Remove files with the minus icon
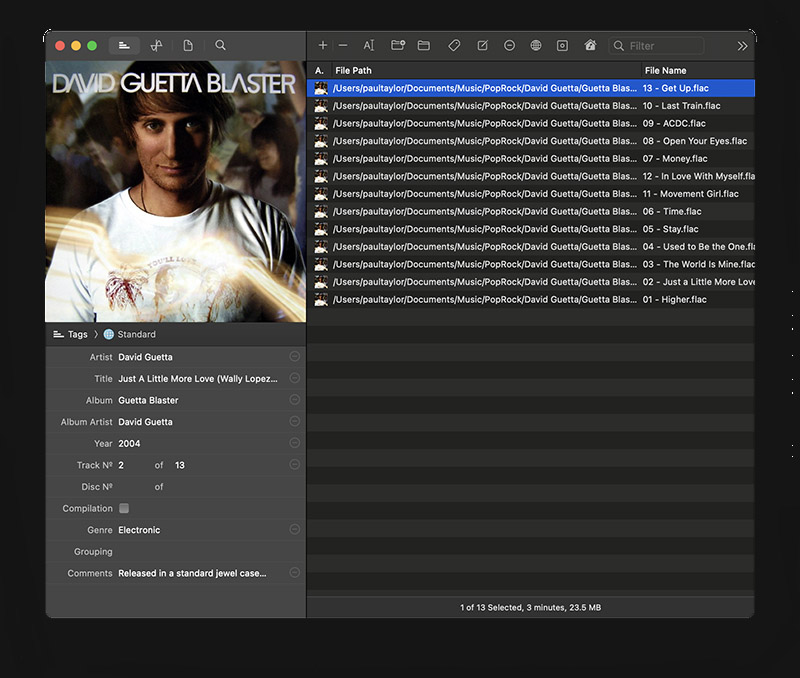Image resolution: width=800 pixels, height=678 pixels. tap(343, 45)
